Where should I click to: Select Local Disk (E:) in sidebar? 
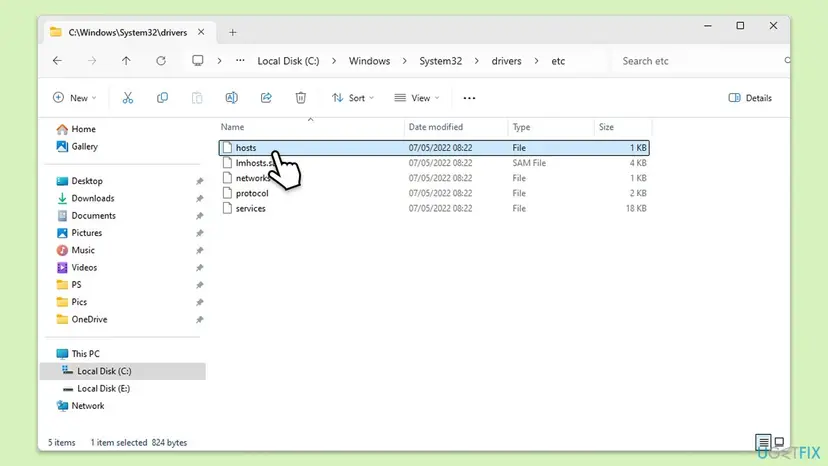(96, 388)
